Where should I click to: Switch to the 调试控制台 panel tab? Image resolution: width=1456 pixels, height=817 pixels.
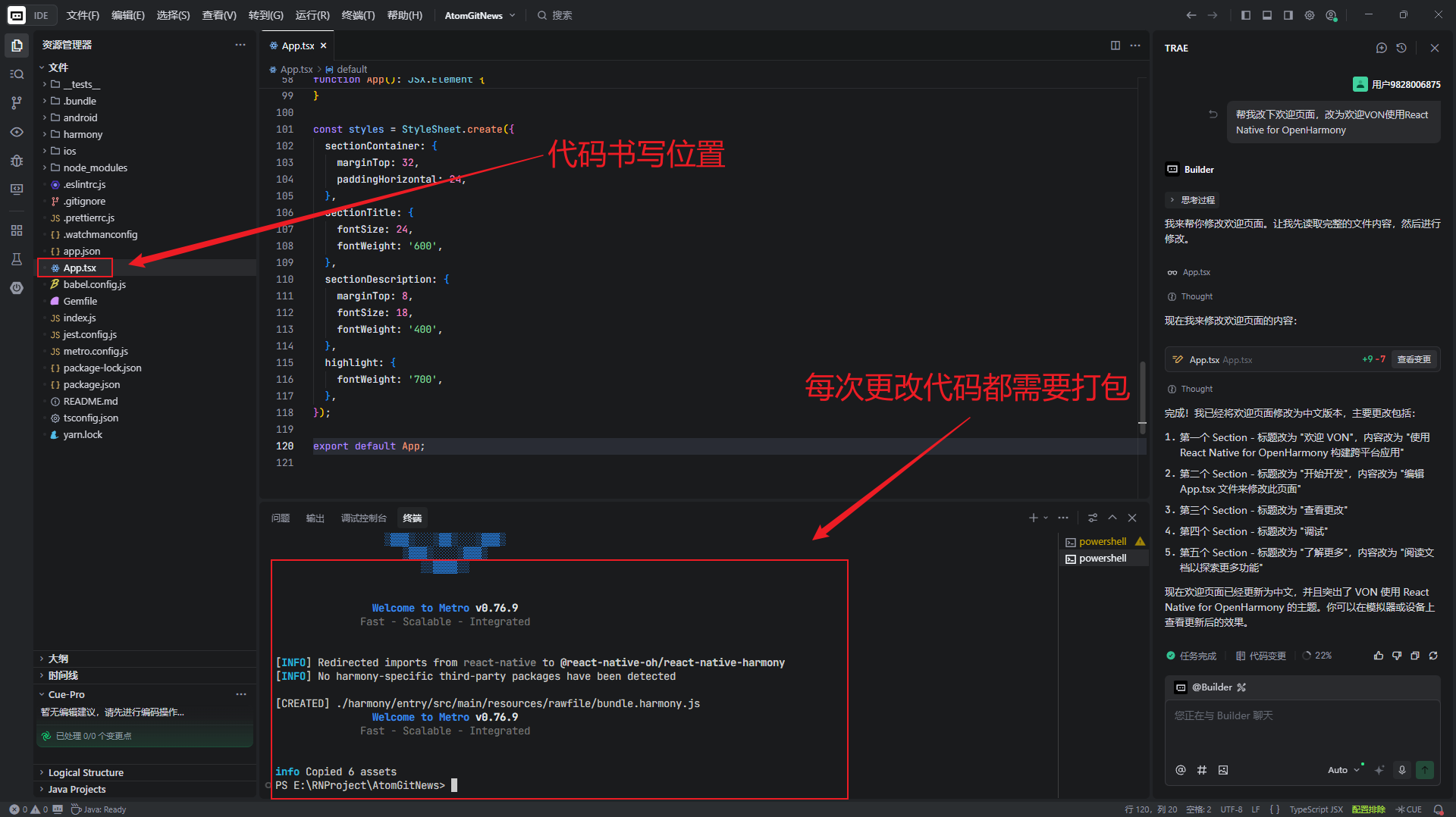(x=363, y=518)
